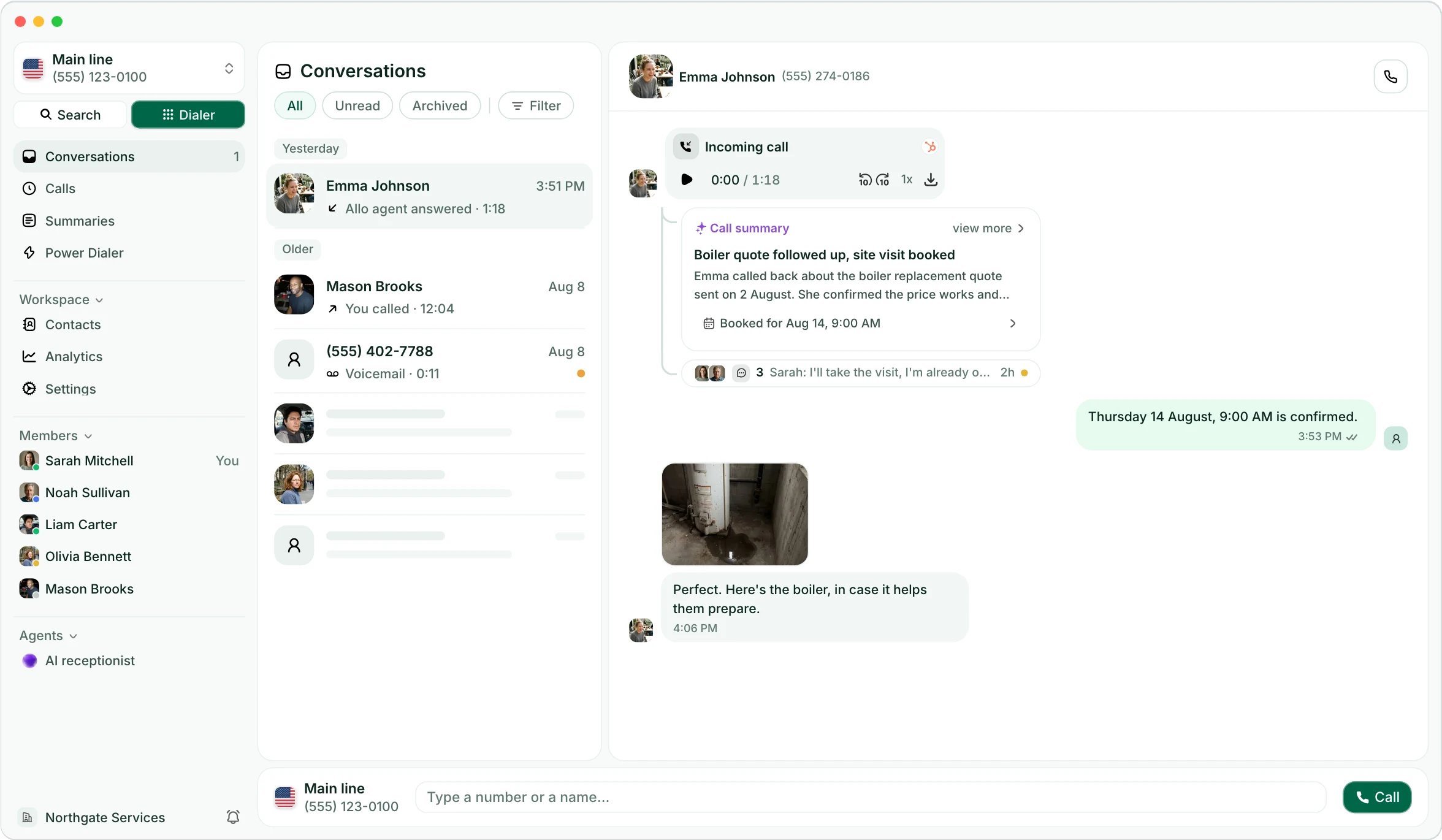Click the Conversations header inbox icon
Screen dimensions: 1442x840
click(x=283, y=71)
